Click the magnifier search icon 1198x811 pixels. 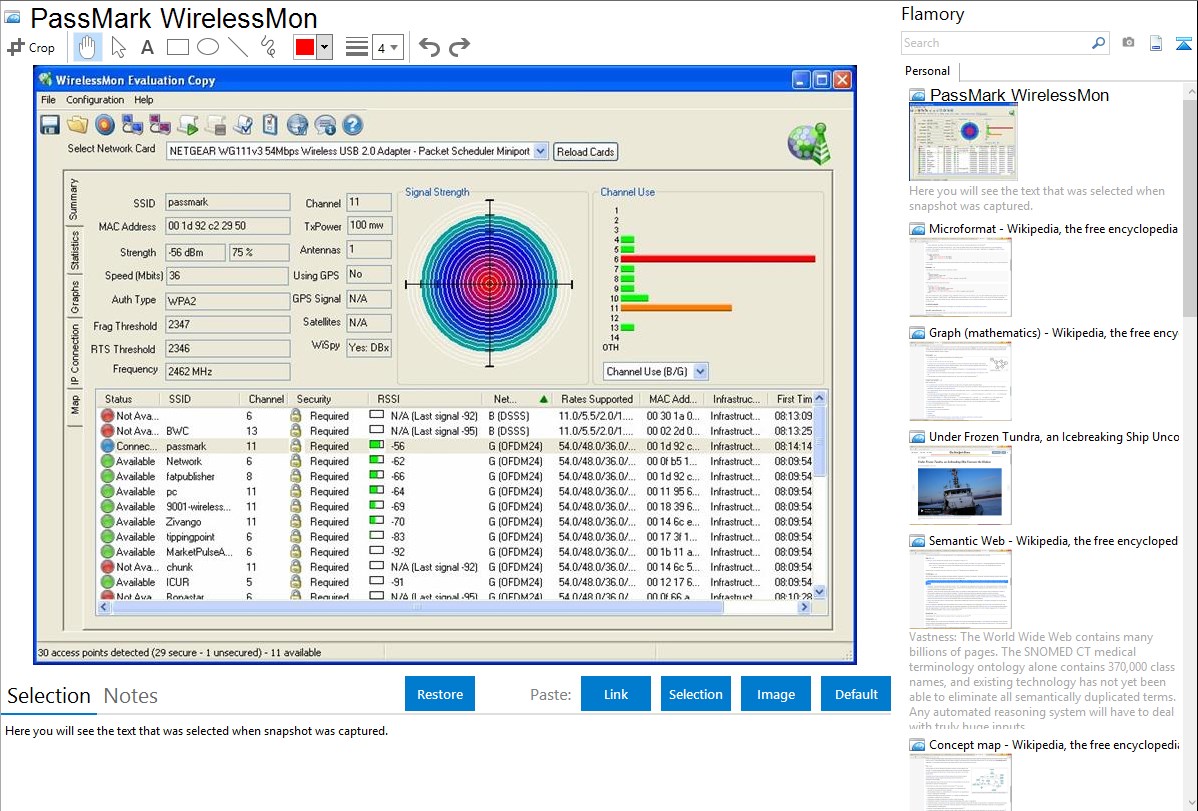point(1099,43)
